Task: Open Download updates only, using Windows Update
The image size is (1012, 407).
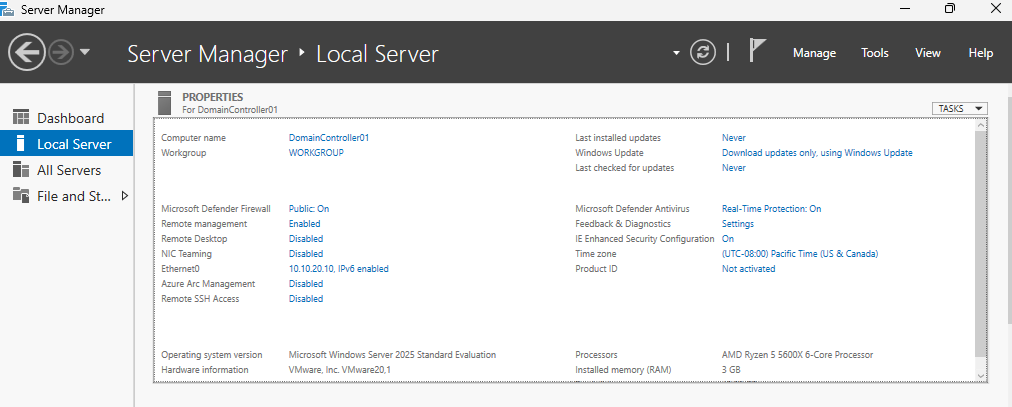Action: [817, 153]
